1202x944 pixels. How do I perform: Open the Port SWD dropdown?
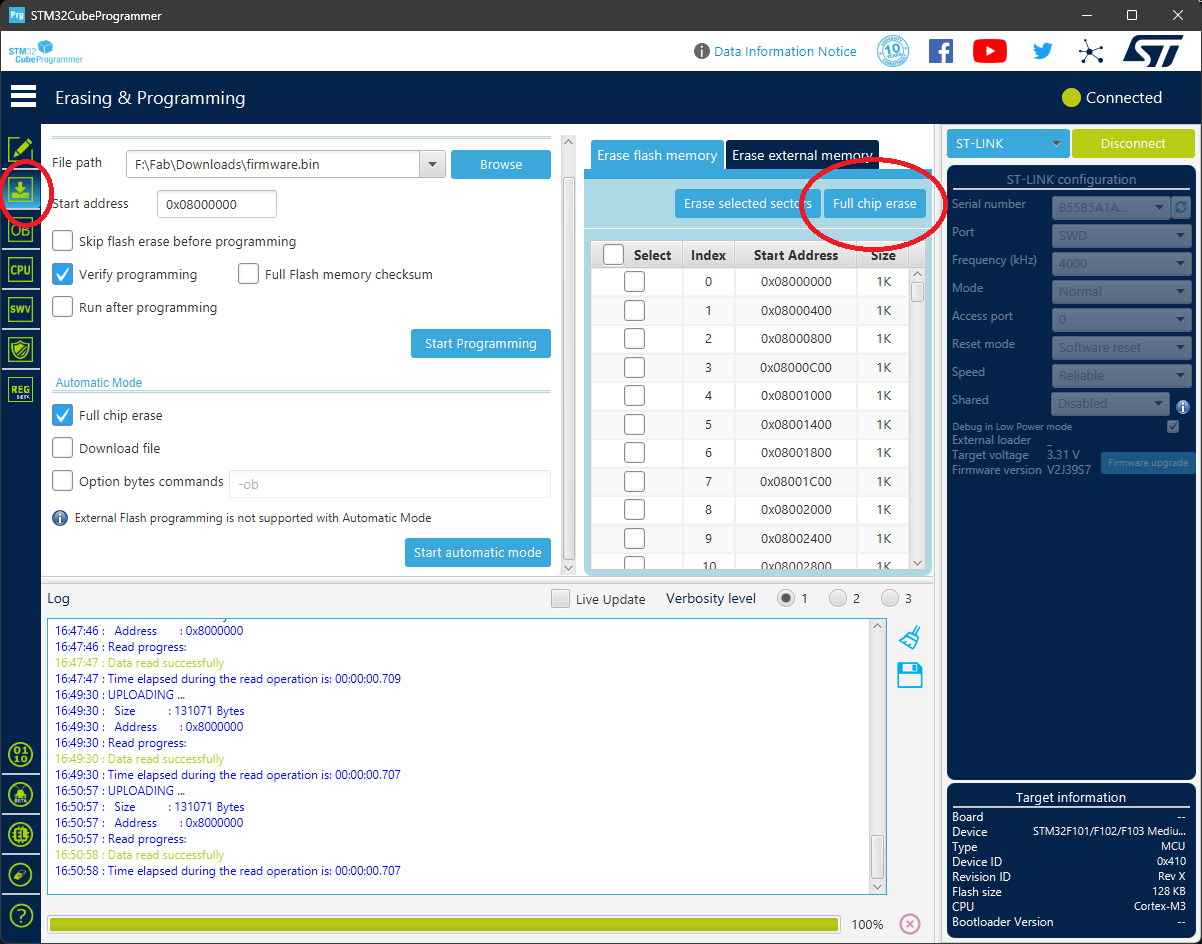pos(1121,235)
